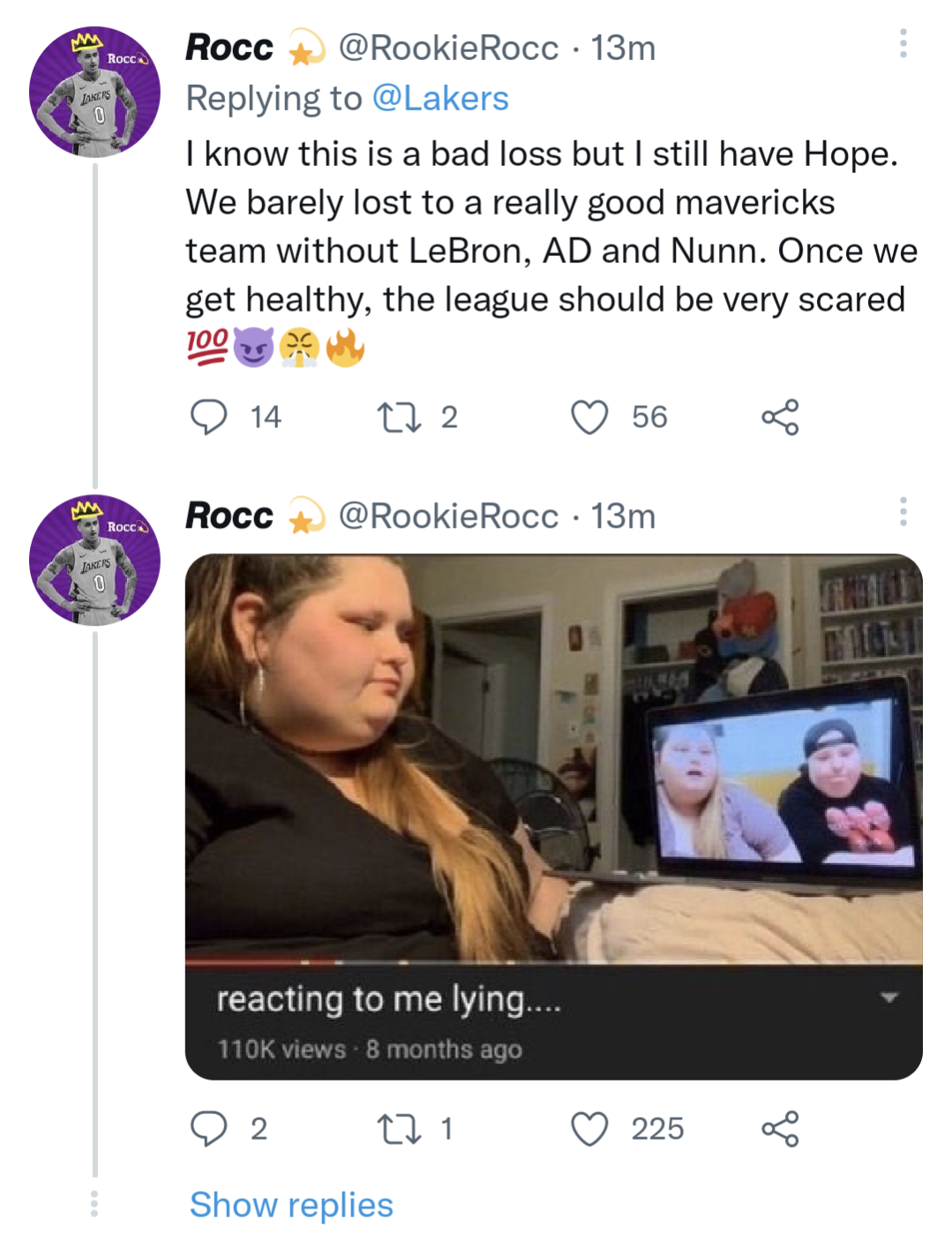Open the attached 'reacting to me lying' image
The height and width of the screenshot is (1257, 952).
tap(553, 759)
